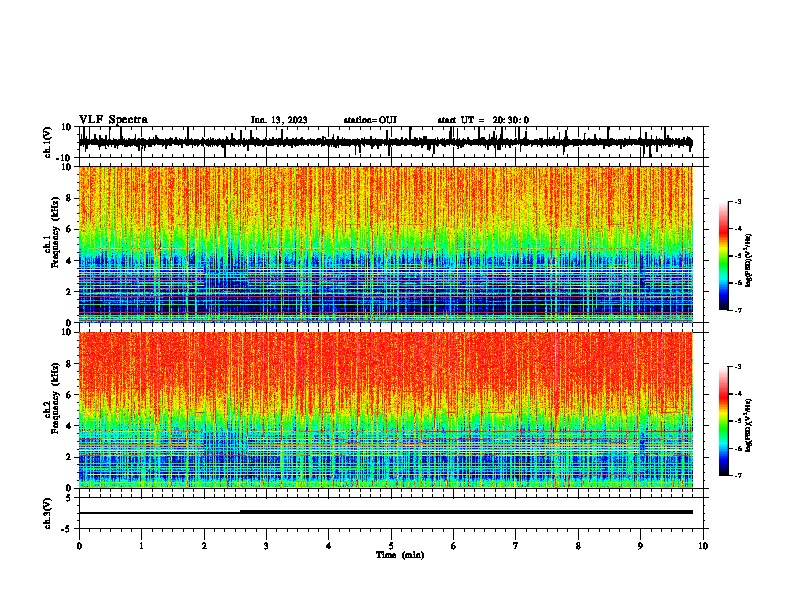Screen dimensions: 792x612
Task: Click time axis tick label 2
Action: (x=204, y=546)
